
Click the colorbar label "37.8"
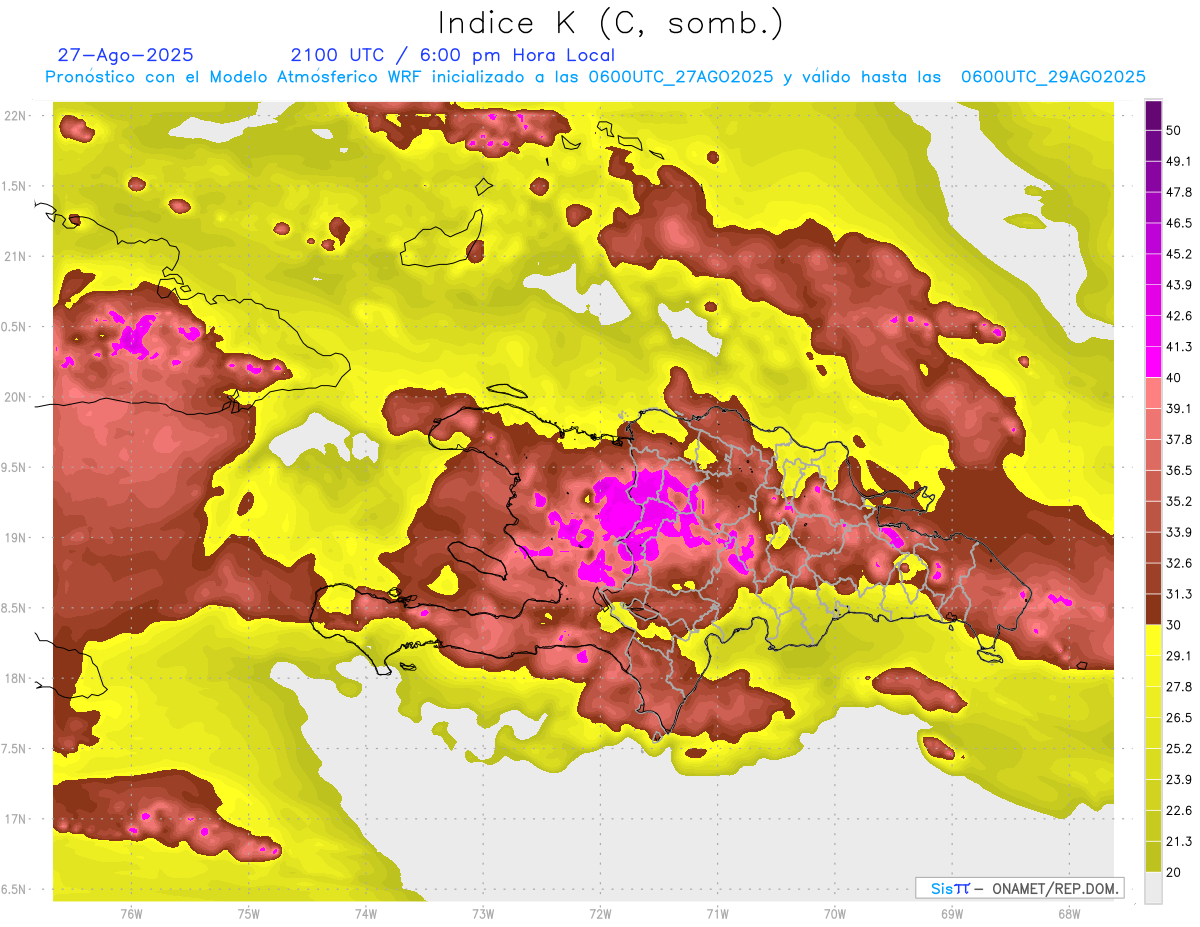coord(1179,439)
